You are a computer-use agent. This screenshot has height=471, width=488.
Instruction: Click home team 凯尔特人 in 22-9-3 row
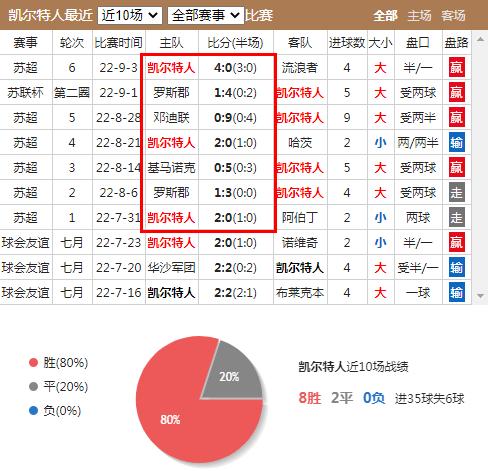tap(171, 68)
